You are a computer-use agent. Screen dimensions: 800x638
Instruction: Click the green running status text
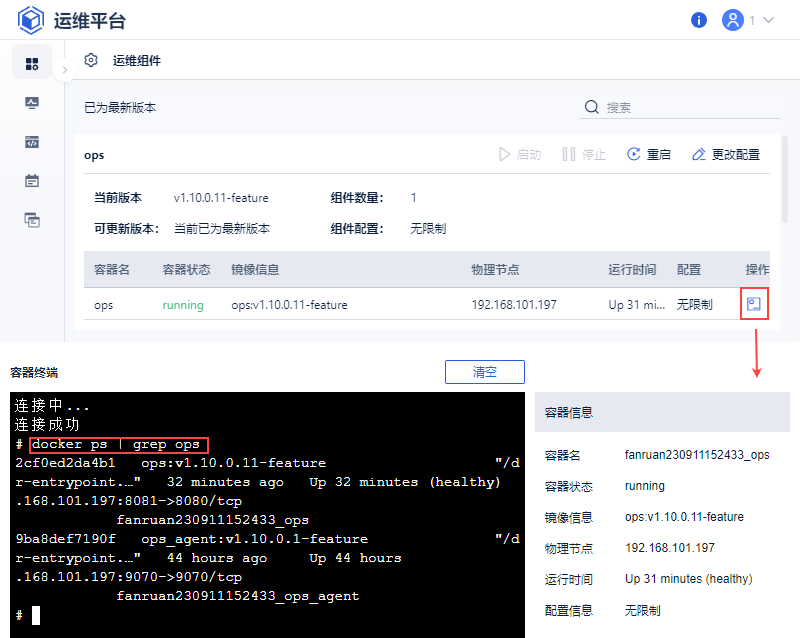[x=183, y=305]
